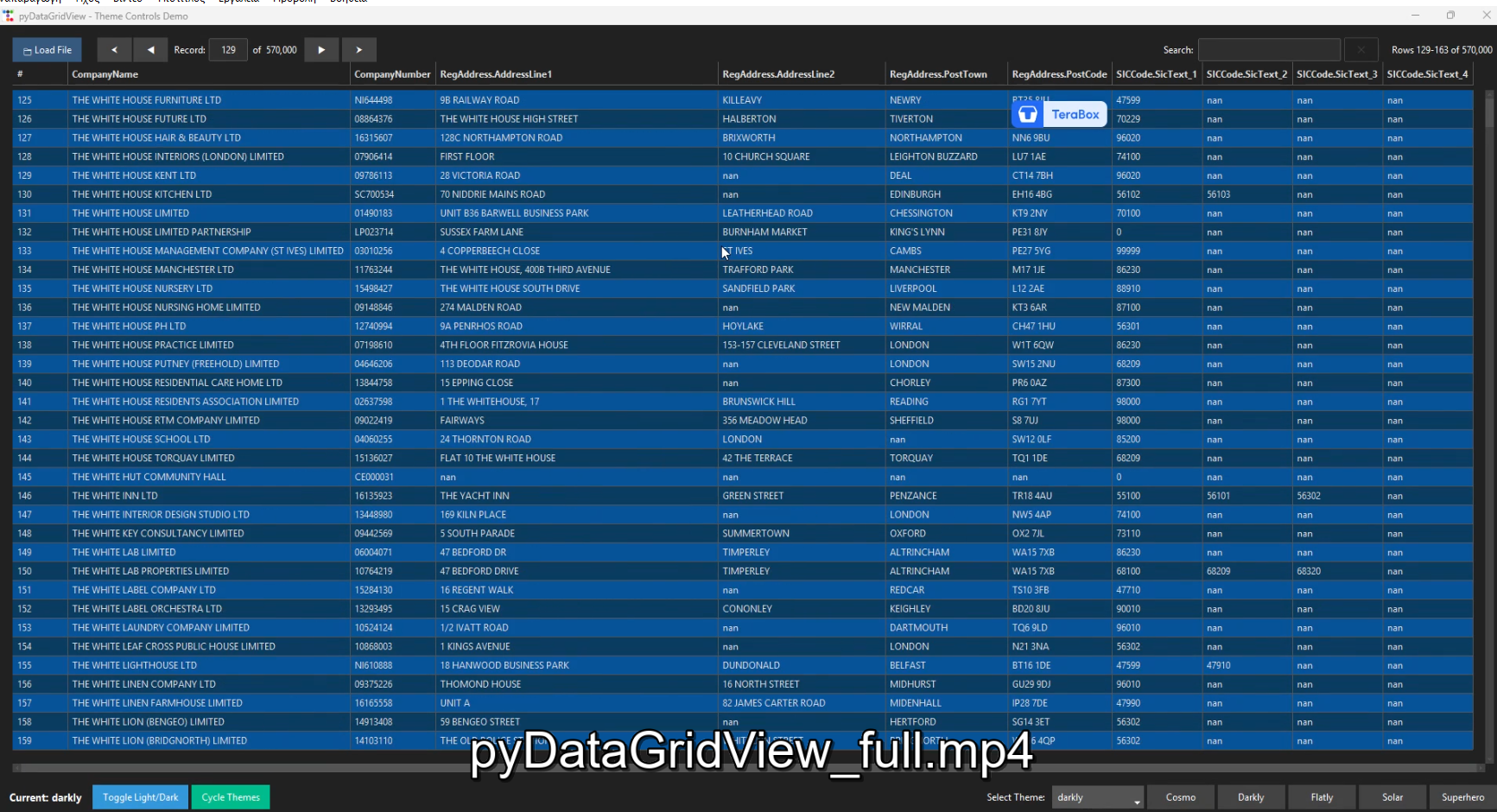Click the Record number input field
1497x812 pixels.
coord(228,49)
